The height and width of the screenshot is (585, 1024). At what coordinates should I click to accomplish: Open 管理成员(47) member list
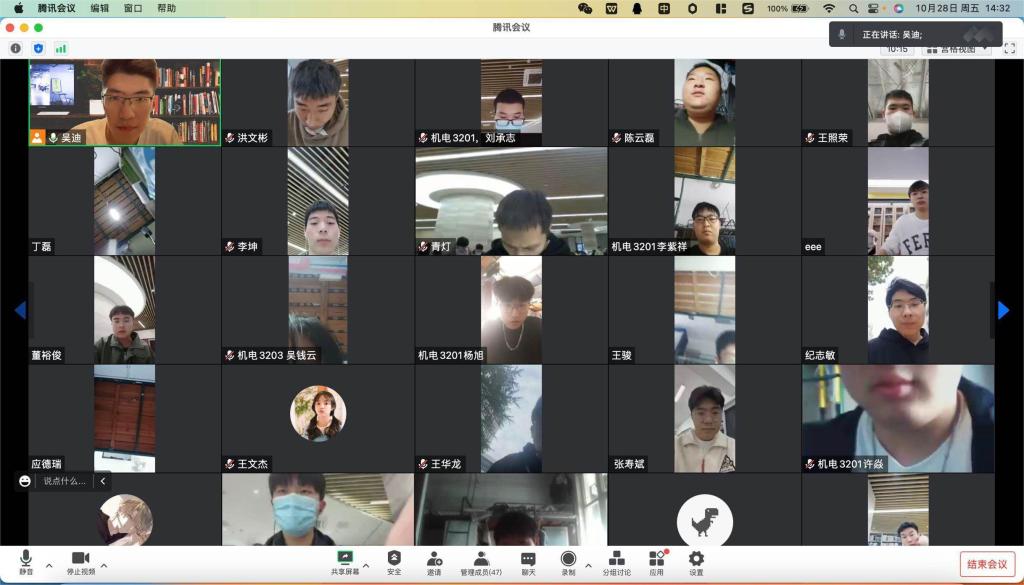481,562
